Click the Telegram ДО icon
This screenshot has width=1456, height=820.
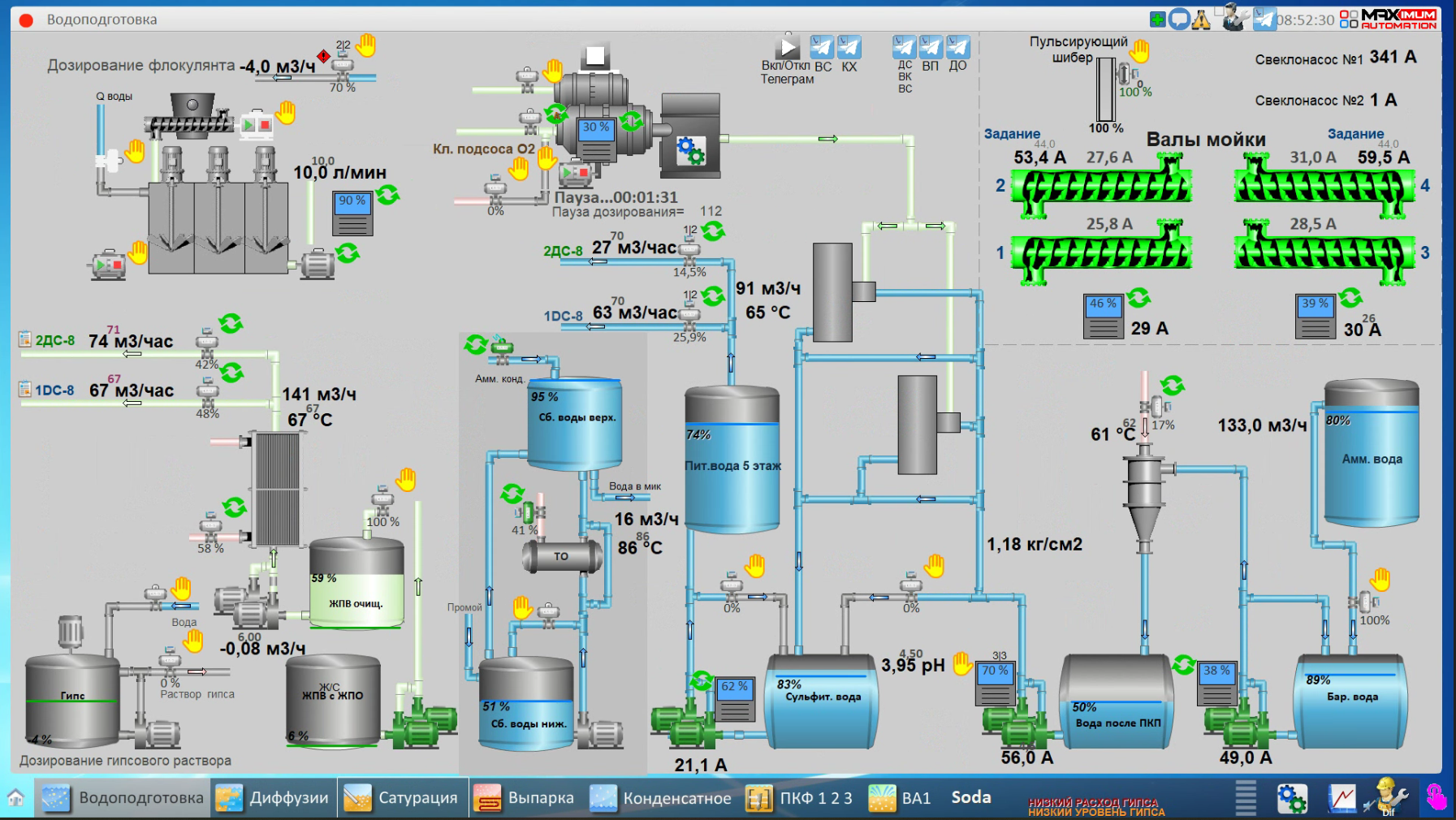coord(958,47)
